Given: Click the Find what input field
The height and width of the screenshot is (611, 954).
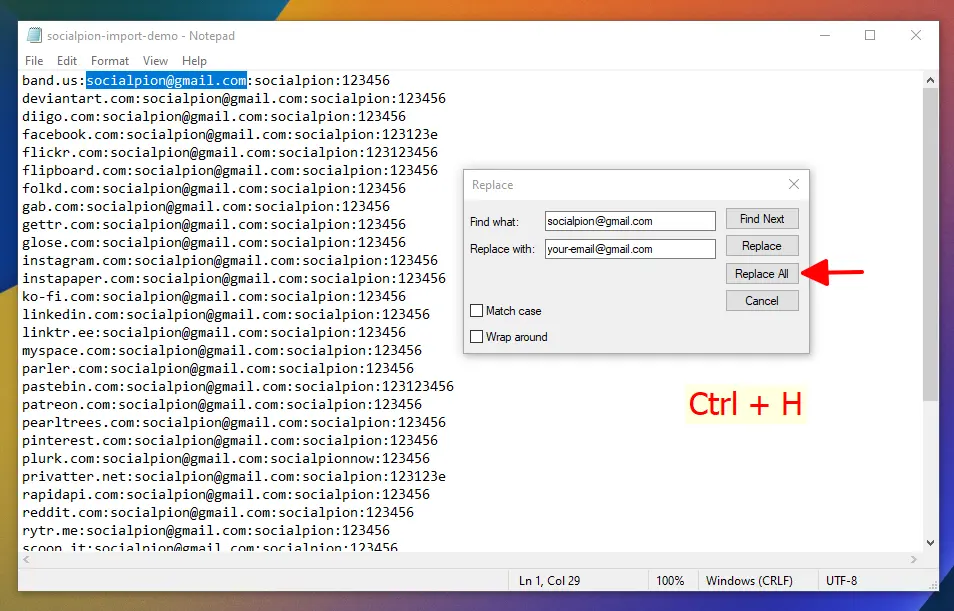Looking at the screenshot, I should [x=630, y=221].
